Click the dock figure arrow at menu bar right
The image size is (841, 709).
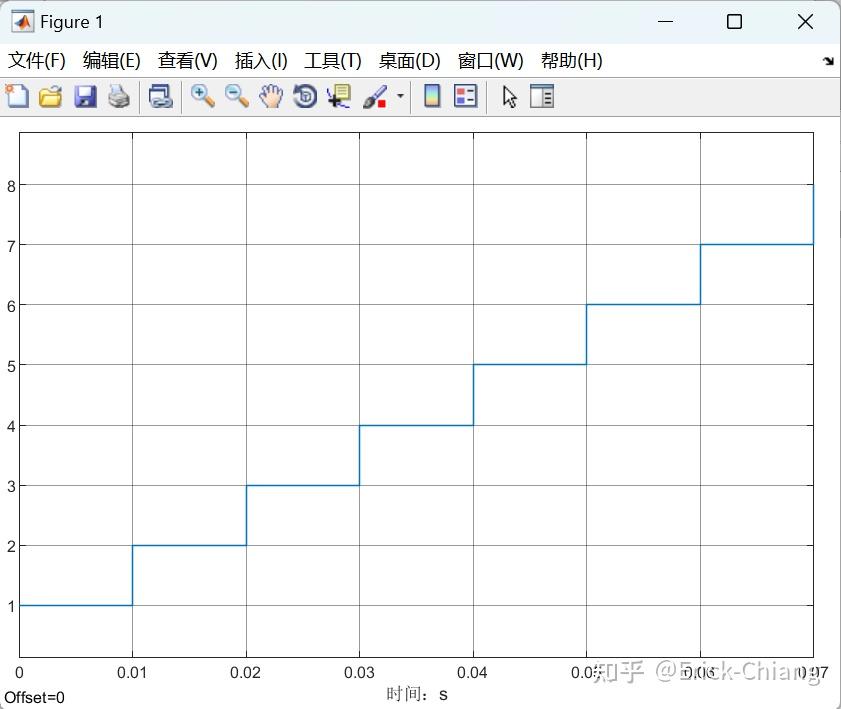(x=829, y=61)
